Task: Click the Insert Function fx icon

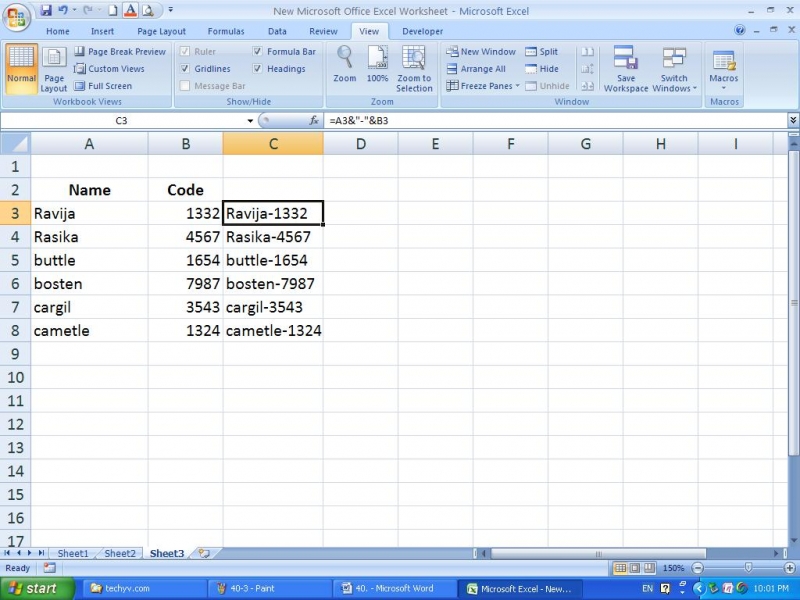Action: click(314, 120)
